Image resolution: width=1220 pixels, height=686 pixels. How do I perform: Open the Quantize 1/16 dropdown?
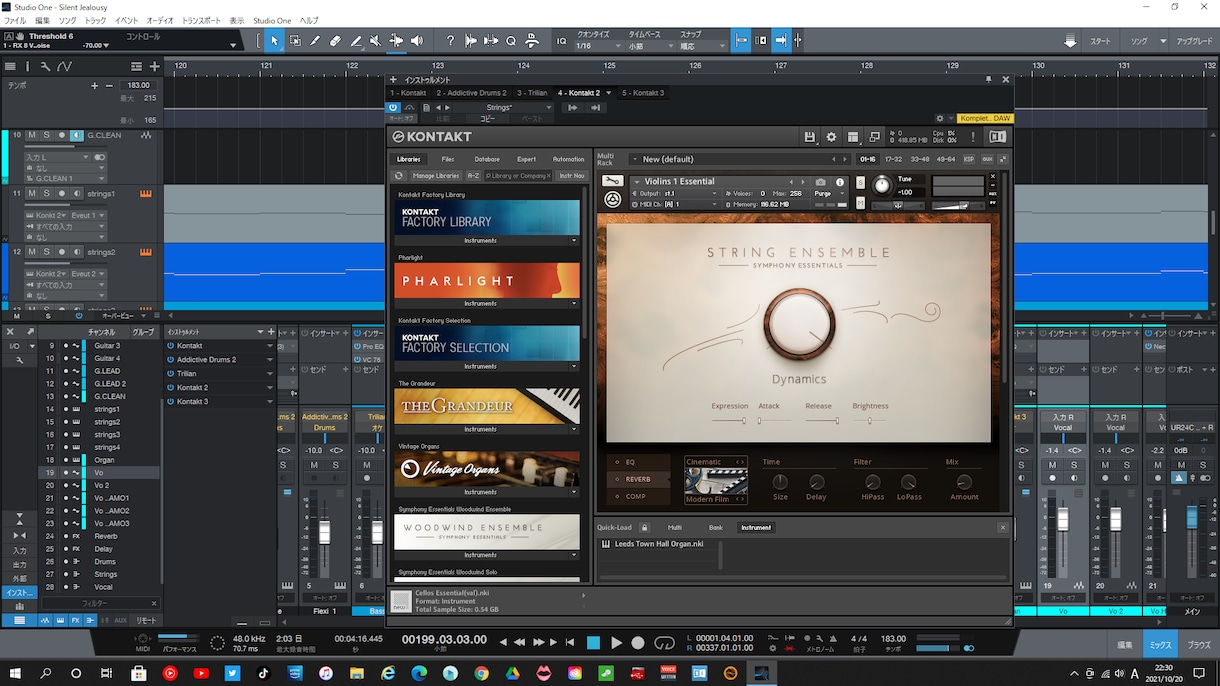tap(600, 46)
